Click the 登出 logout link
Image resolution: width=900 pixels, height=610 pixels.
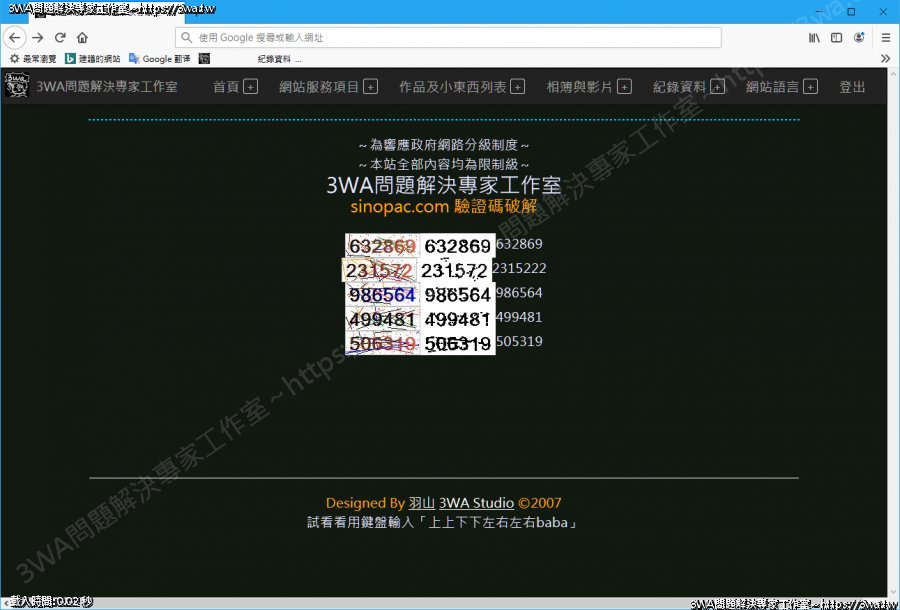[852, 87]
